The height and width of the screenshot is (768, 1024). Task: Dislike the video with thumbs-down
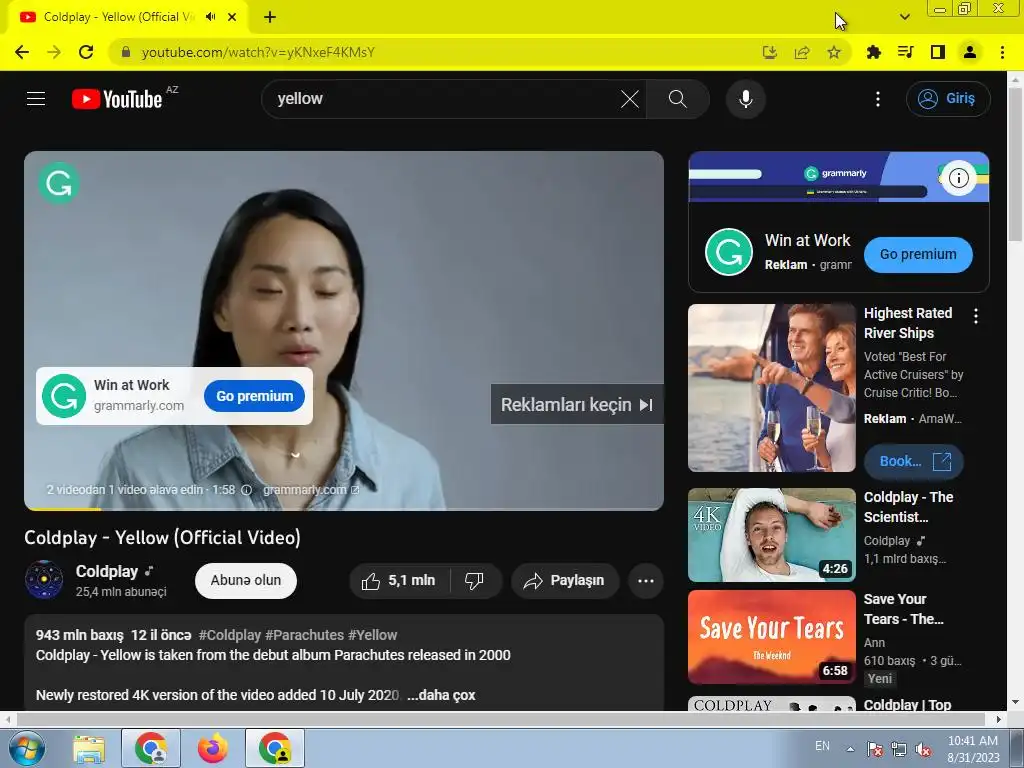[x=475, y=581]
